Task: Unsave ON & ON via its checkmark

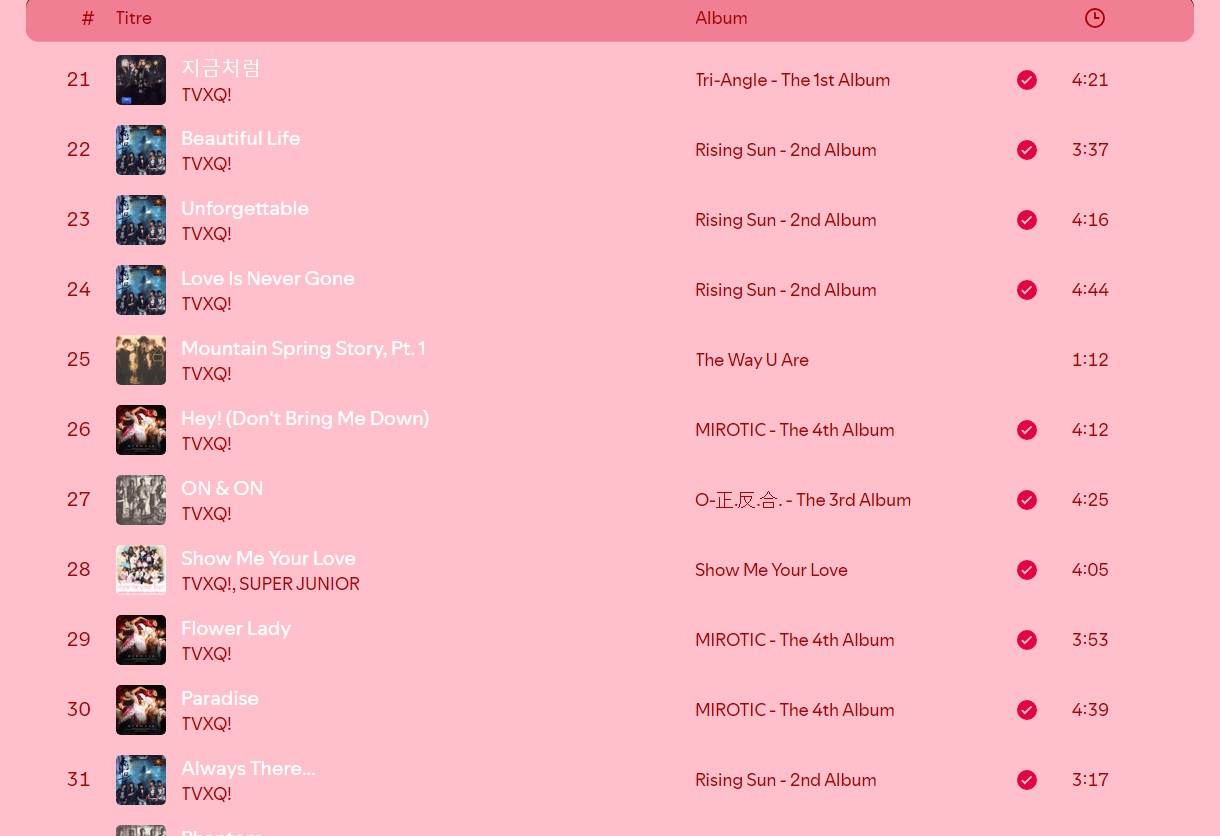Action: (x=1027, y=500)
